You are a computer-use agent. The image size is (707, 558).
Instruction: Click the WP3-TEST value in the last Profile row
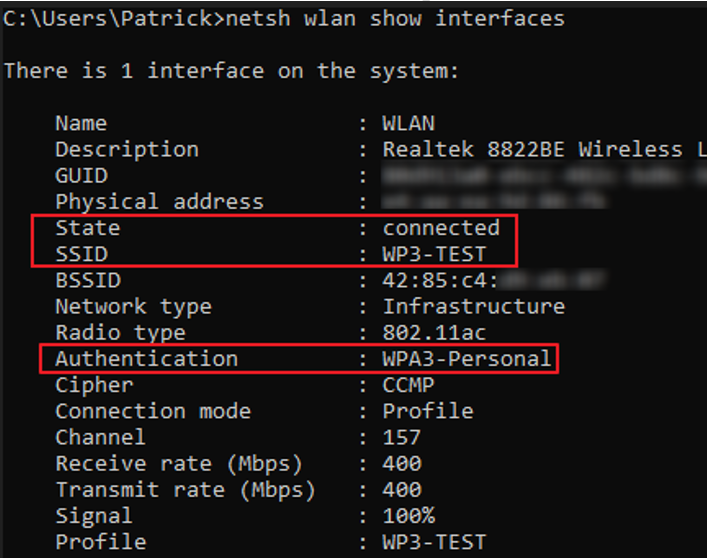click(434, 542)
